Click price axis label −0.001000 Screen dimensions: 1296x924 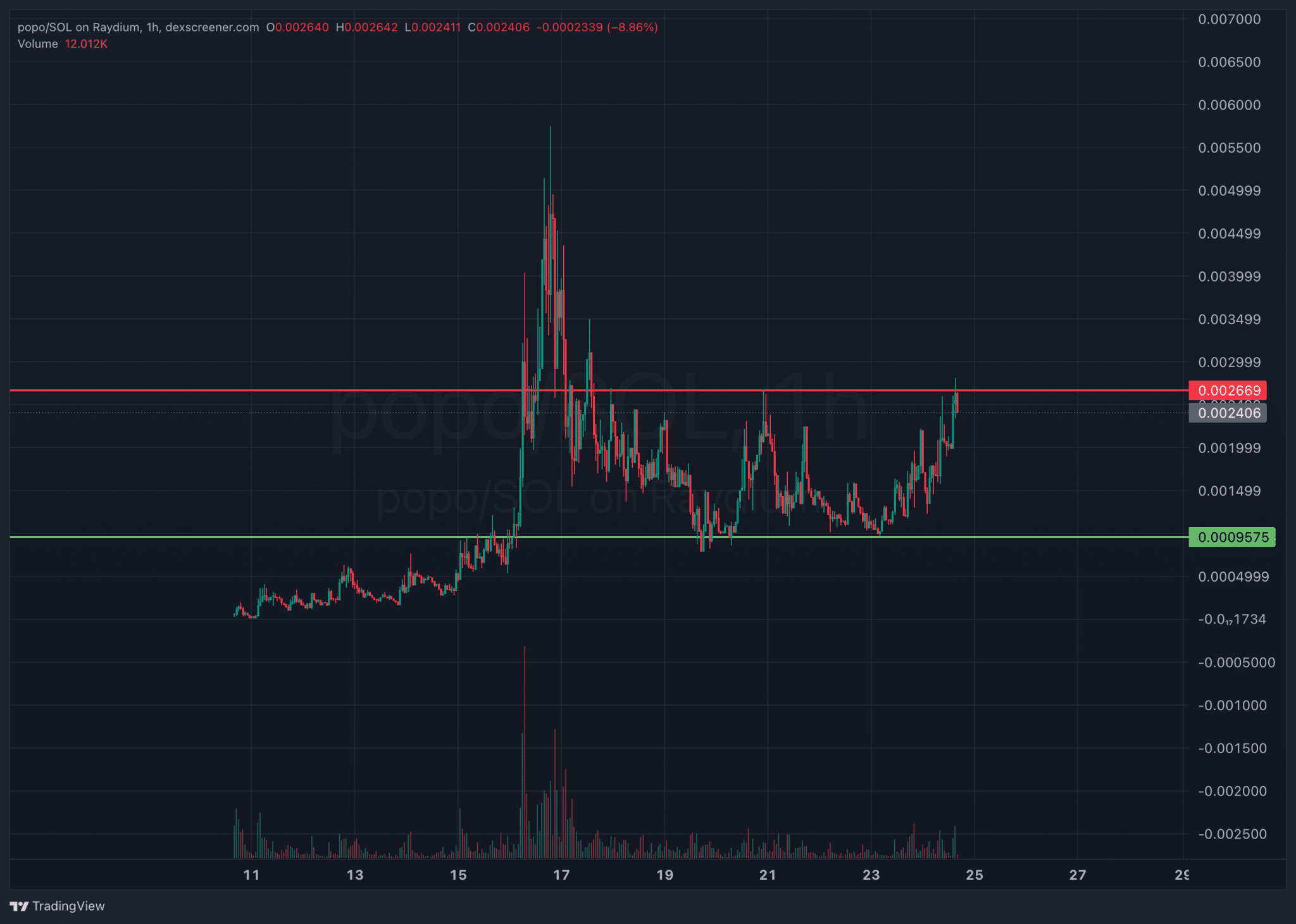pos(1233,706)
